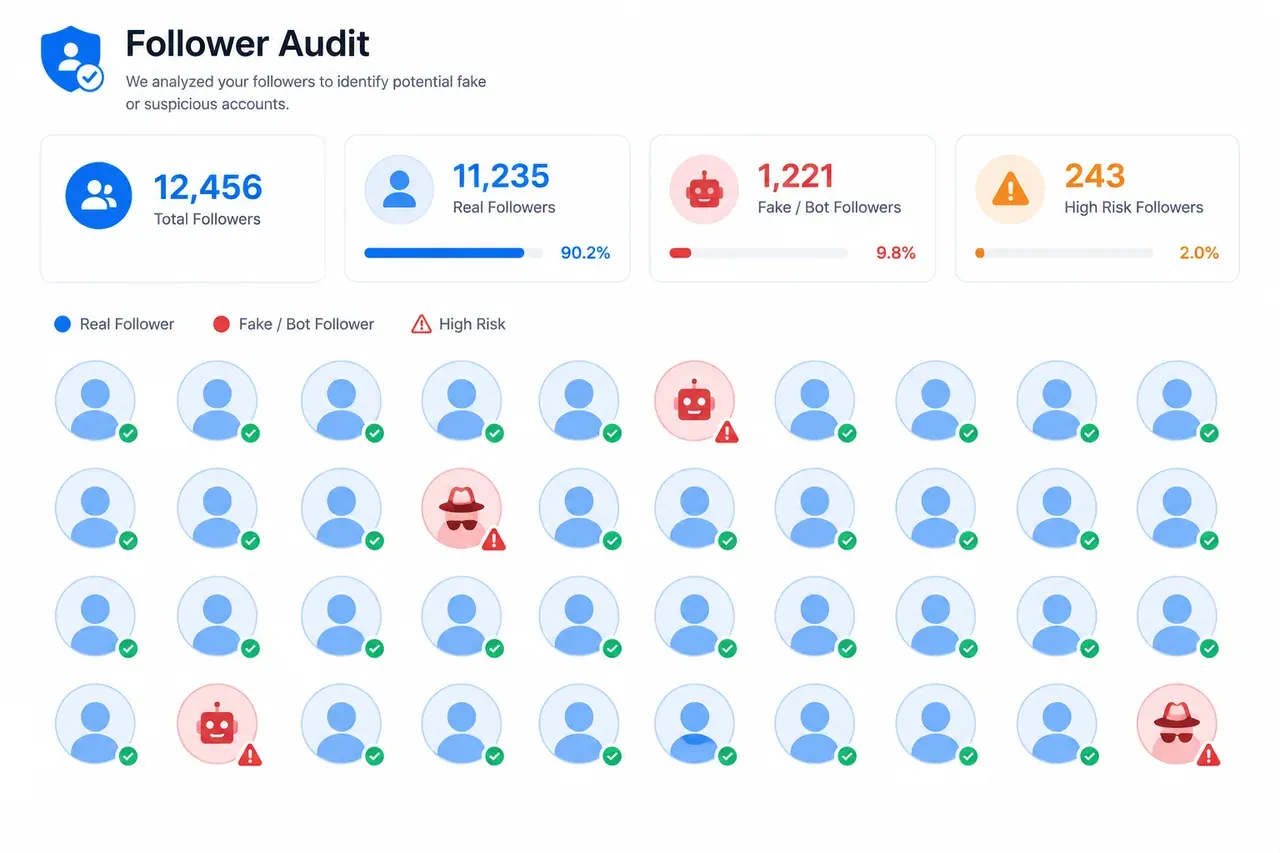The image size is (1280, 853).
Task: Click the Total Followers label
Action: click(207, 219)
